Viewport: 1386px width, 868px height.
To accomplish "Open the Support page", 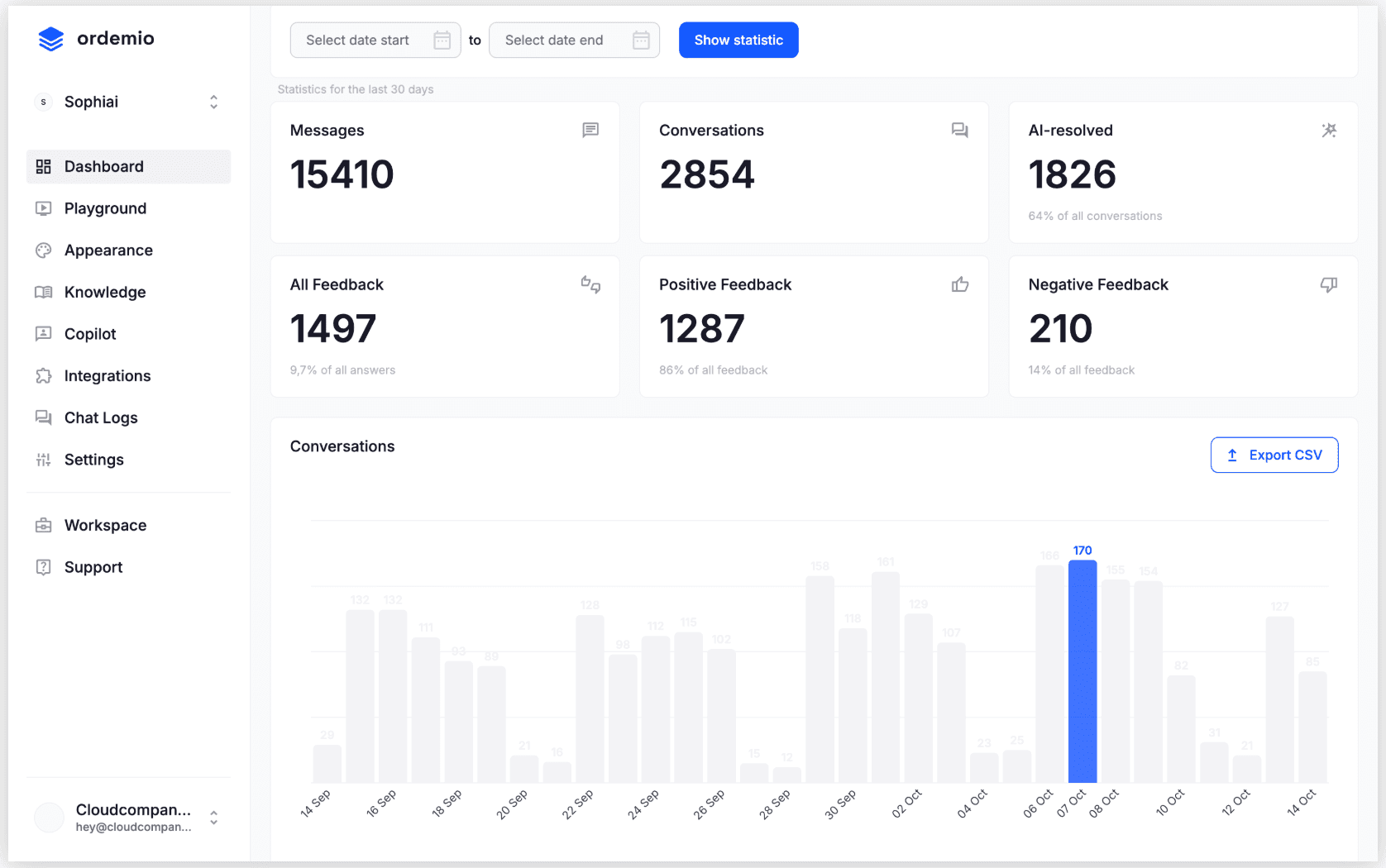I will coord(129,567).
